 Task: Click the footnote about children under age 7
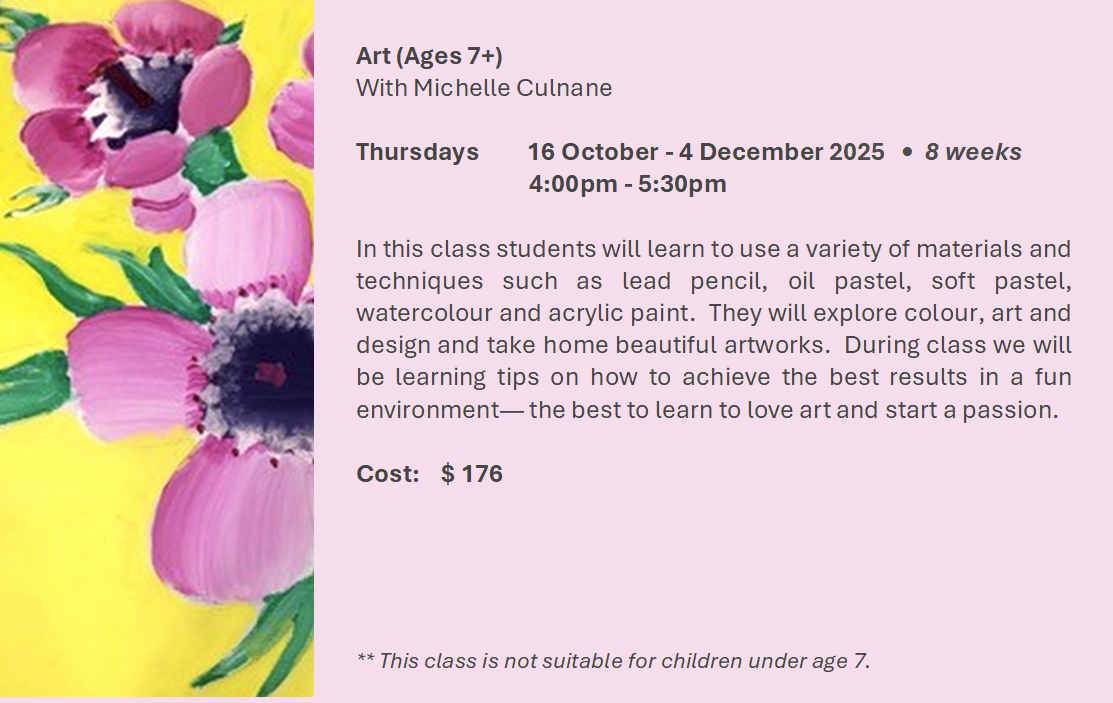pyautogui.click(x=613, y=661)
